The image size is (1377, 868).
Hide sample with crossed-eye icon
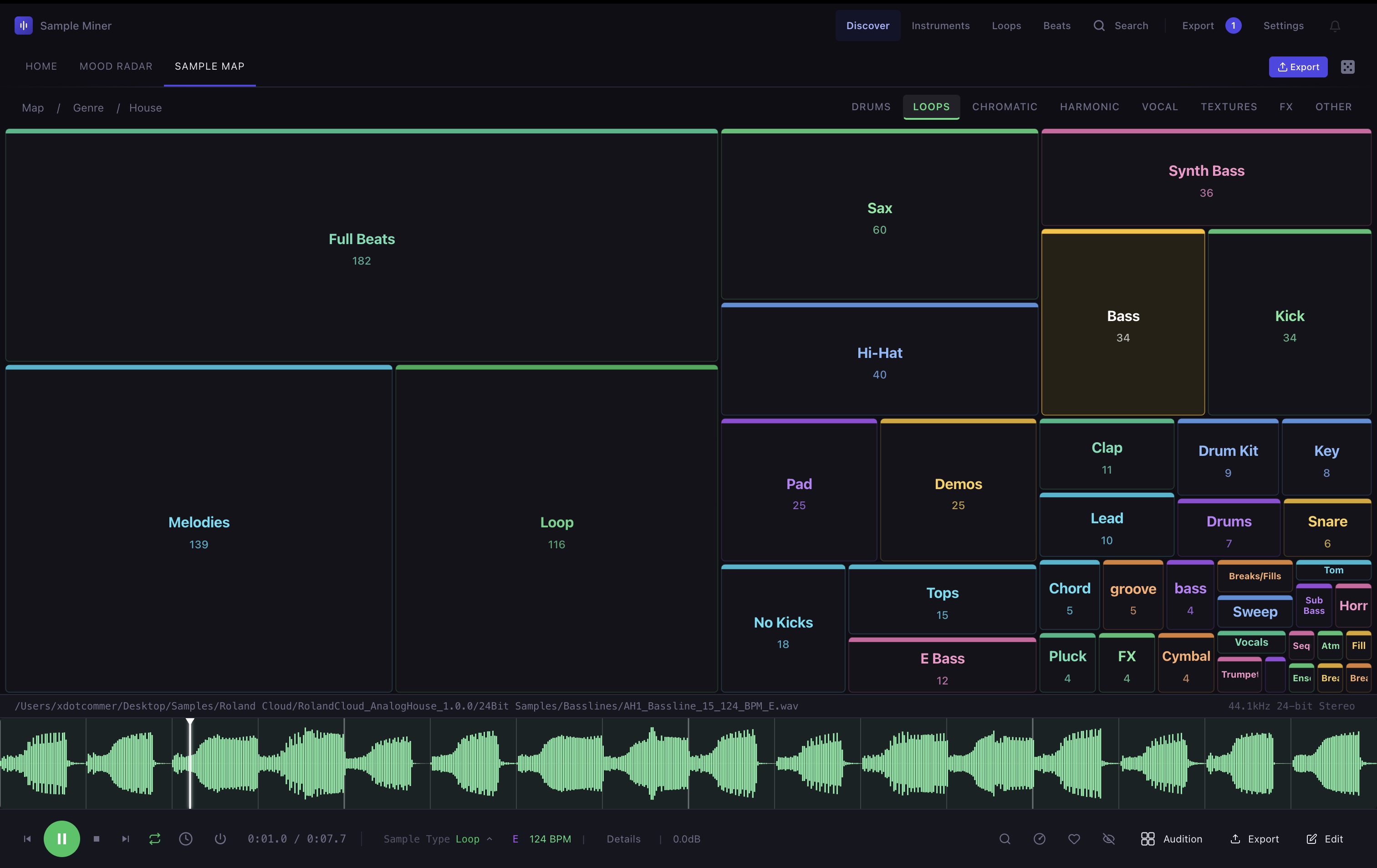(x=1109, y=838)
